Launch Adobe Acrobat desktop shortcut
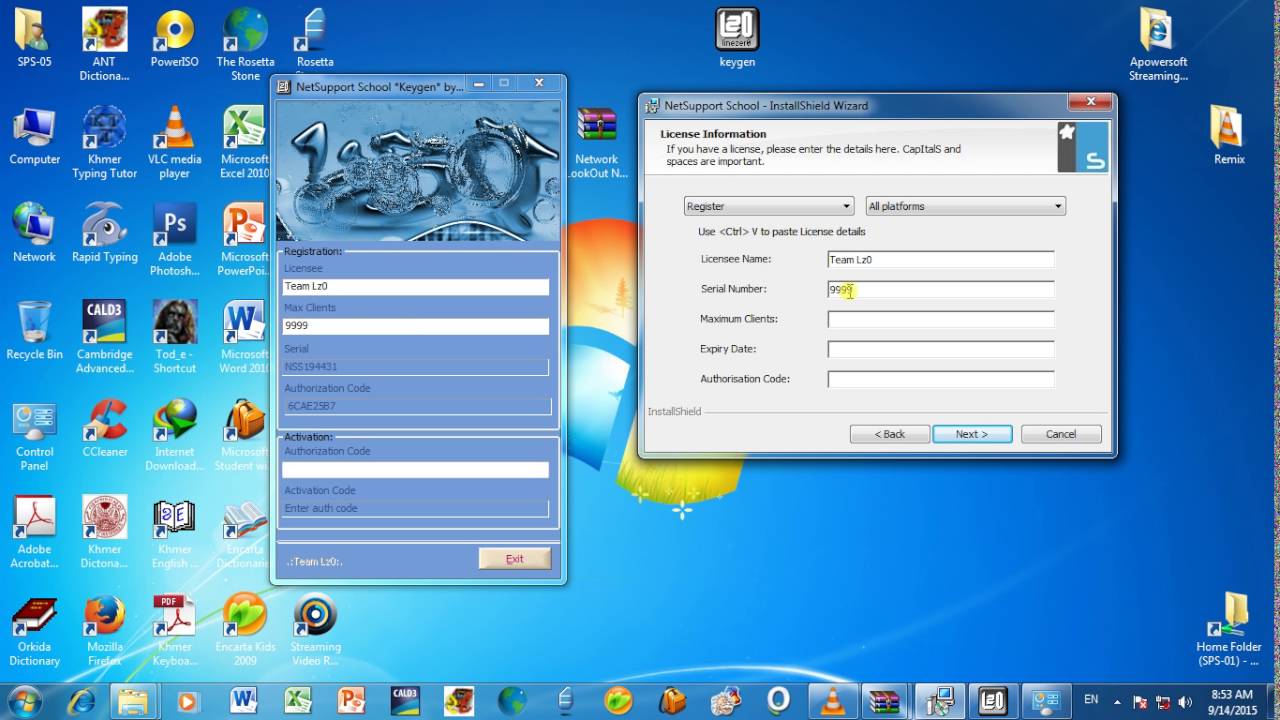This screenshot has width=1280, height=720. (34, 532)
